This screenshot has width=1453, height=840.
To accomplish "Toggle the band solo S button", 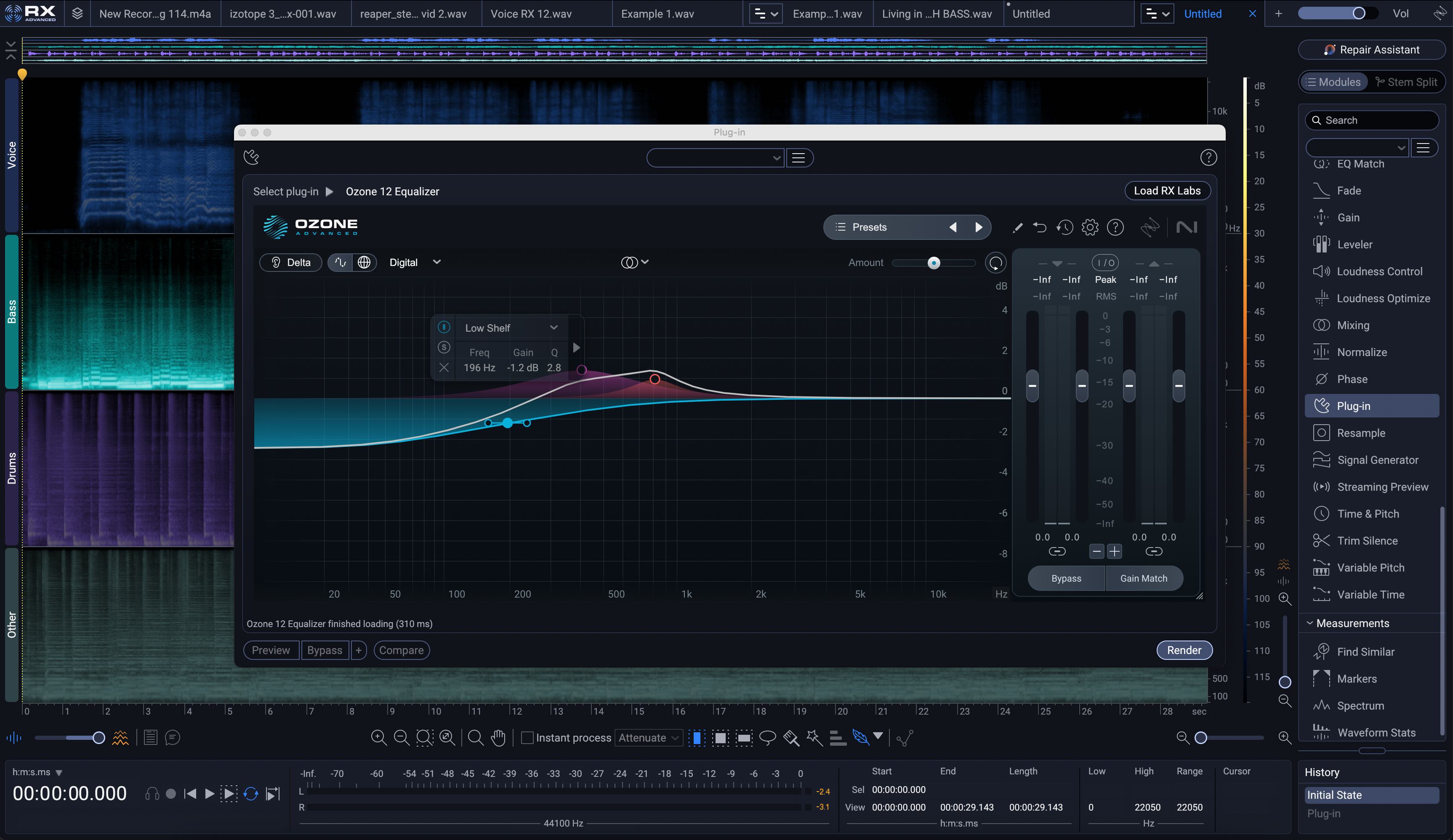I will pos(444,347).
